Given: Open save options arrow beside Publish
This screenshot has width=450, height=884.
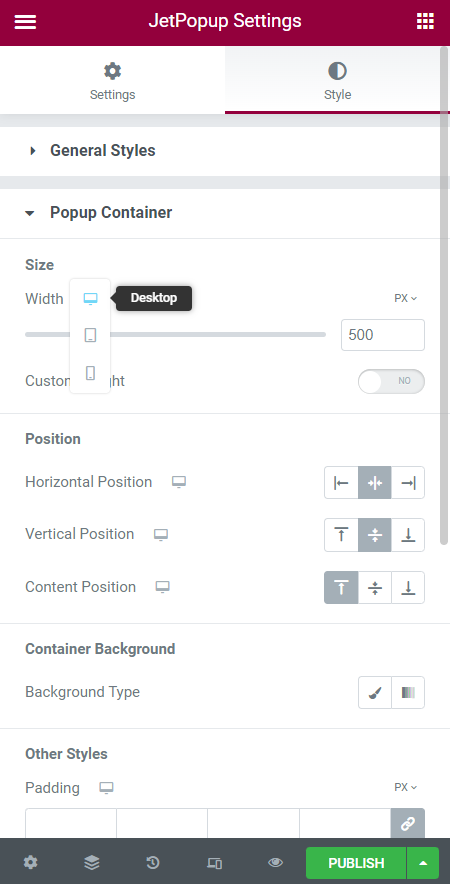Looking at the screenshot, I should (x=423, y=863).
